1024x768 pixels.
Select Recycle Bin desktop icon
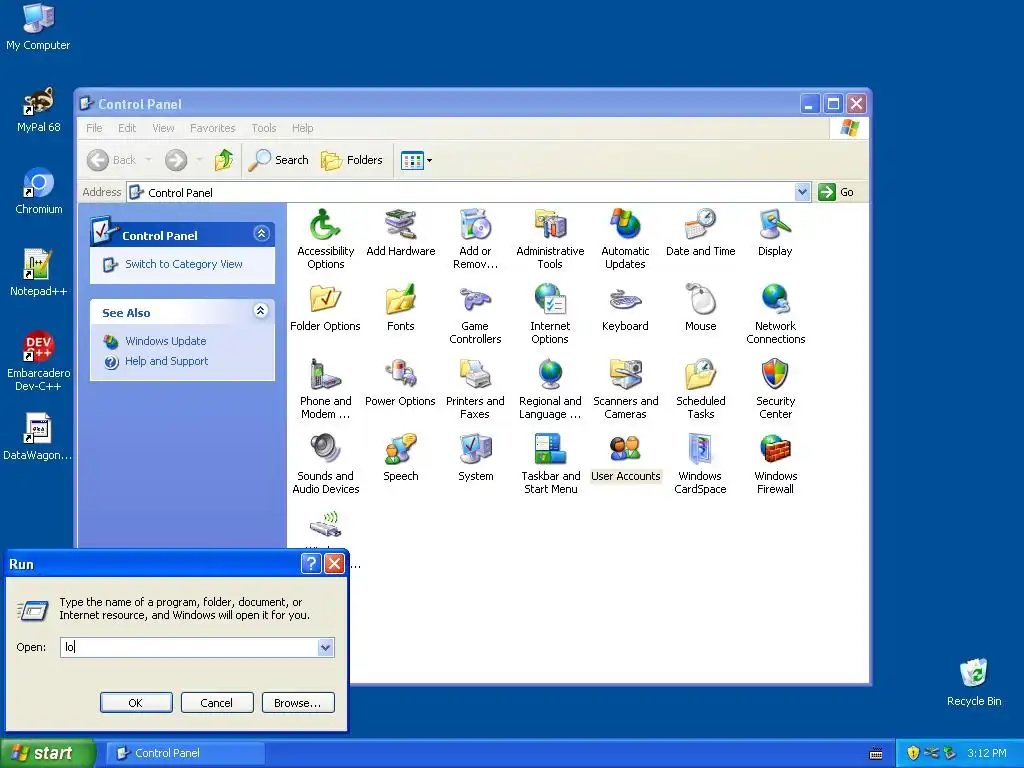(x=974, y=682)
